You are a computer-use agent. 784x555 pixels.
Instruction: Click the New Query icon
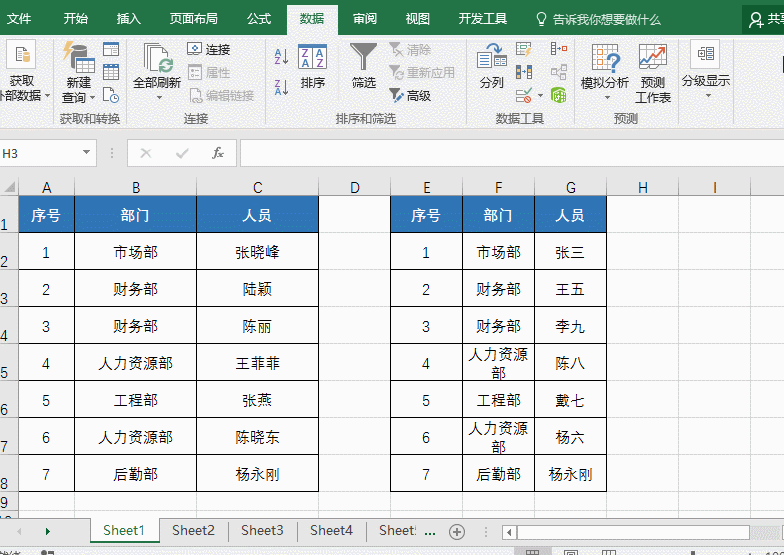(x=77, y=58)
